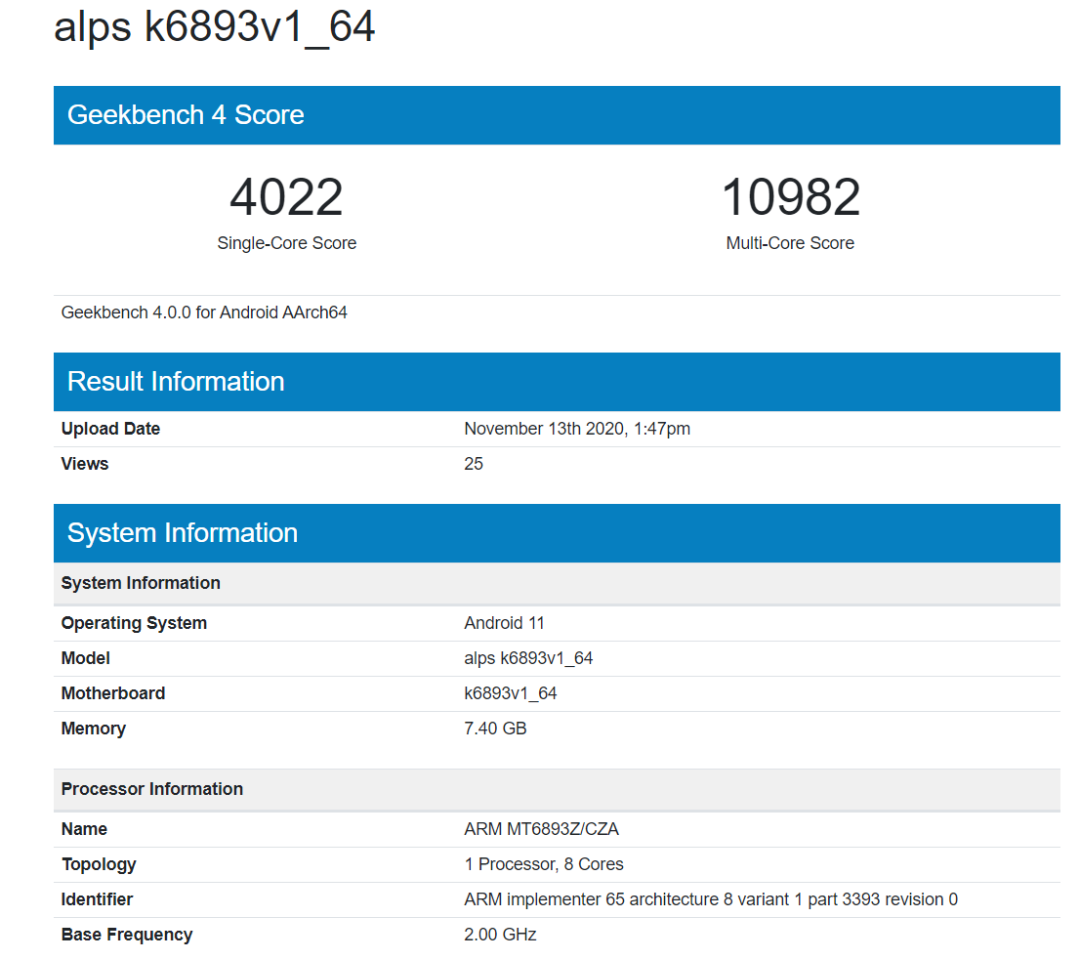Select the Multi-Core Score label
The height and width of the screenshot is (959, 1080).
[x=790, y=243]
